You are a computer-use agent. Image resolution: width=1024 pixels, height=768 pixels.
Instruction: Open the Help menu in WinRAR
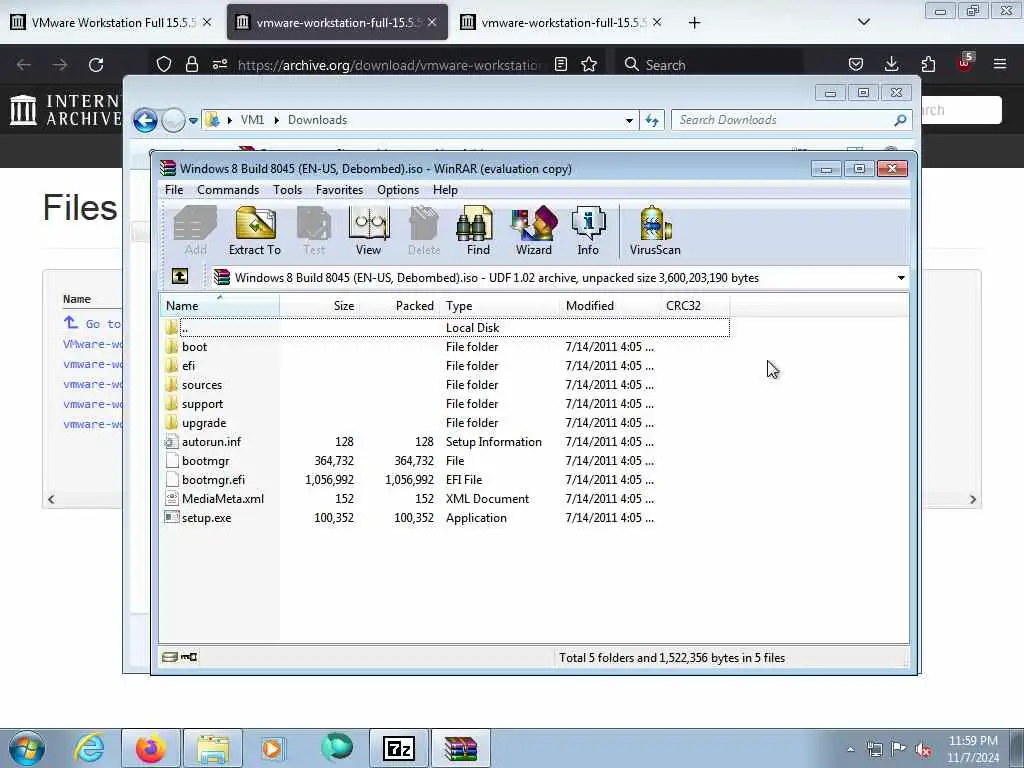[445, 190]
